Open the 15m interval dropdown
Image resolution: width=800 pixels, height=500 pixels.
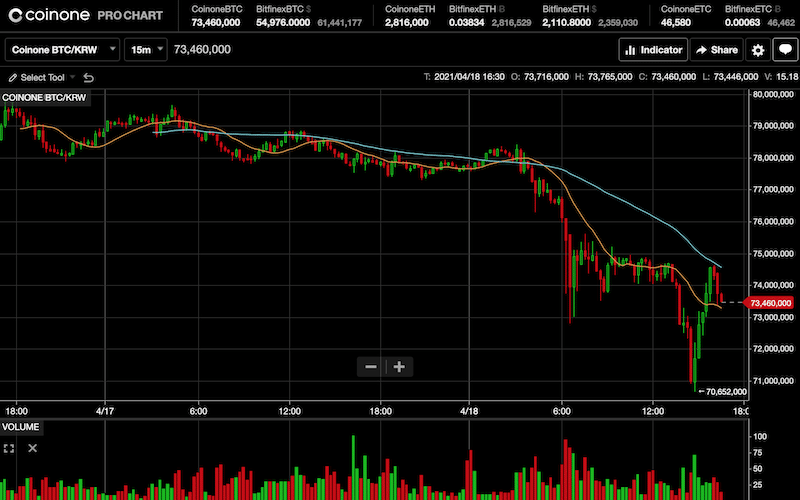click(145, 49)
